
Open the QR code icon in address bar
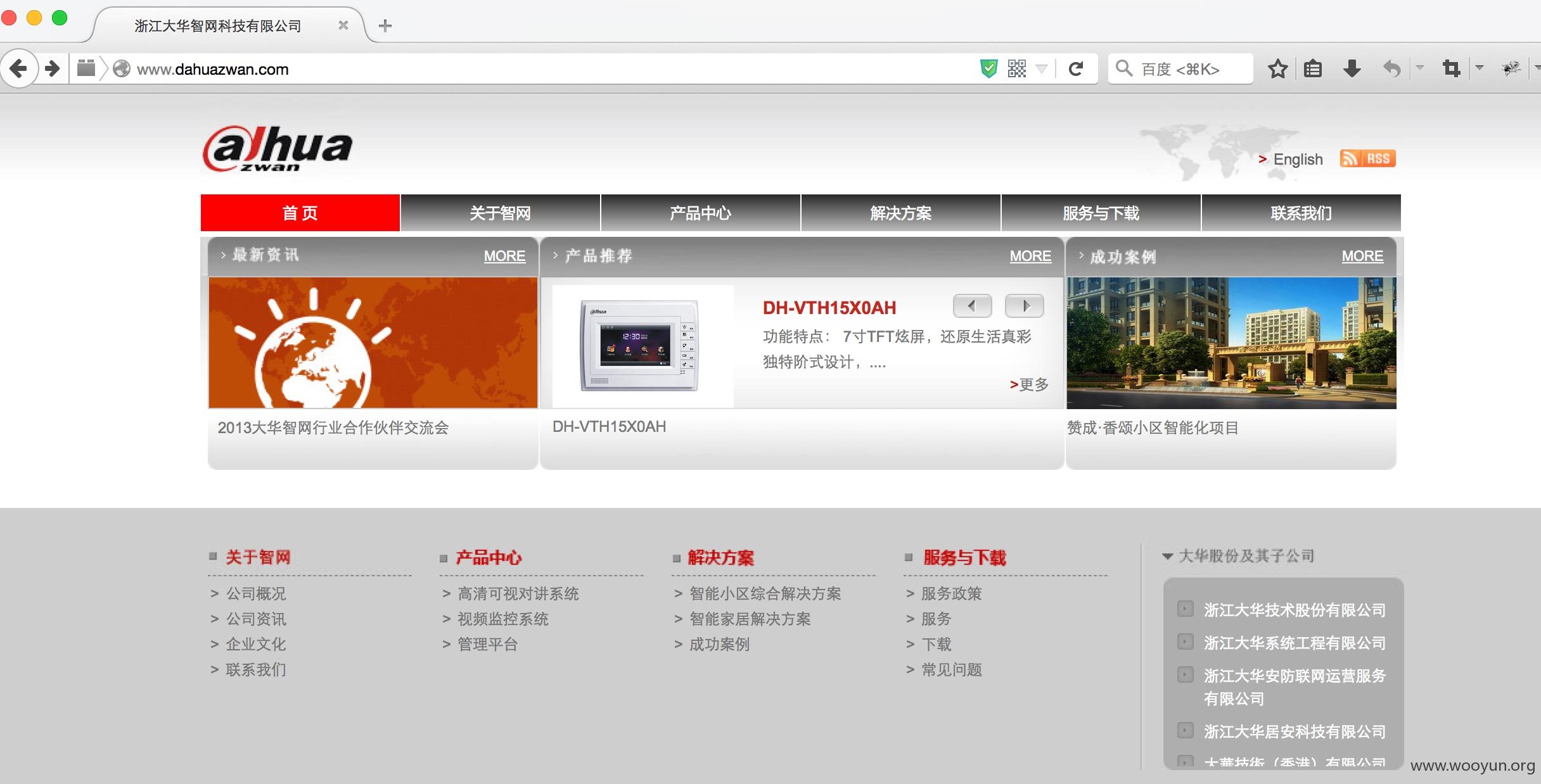click(x=1016, y=68)
